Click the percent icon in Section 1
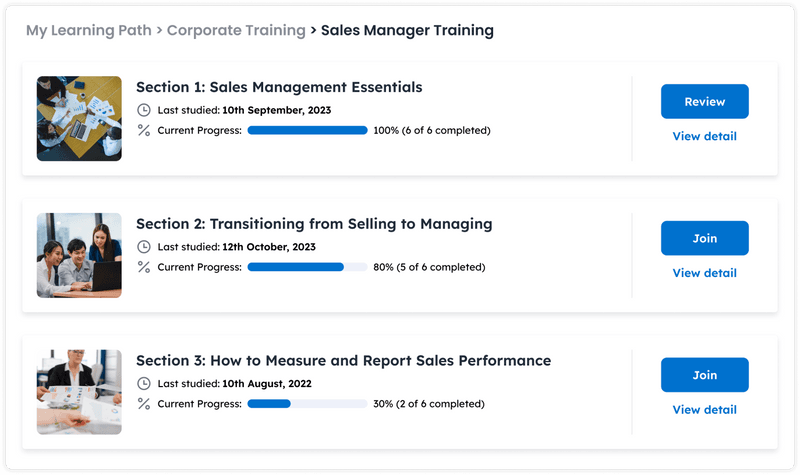This screenshot has height=475, width=800. 144,130
